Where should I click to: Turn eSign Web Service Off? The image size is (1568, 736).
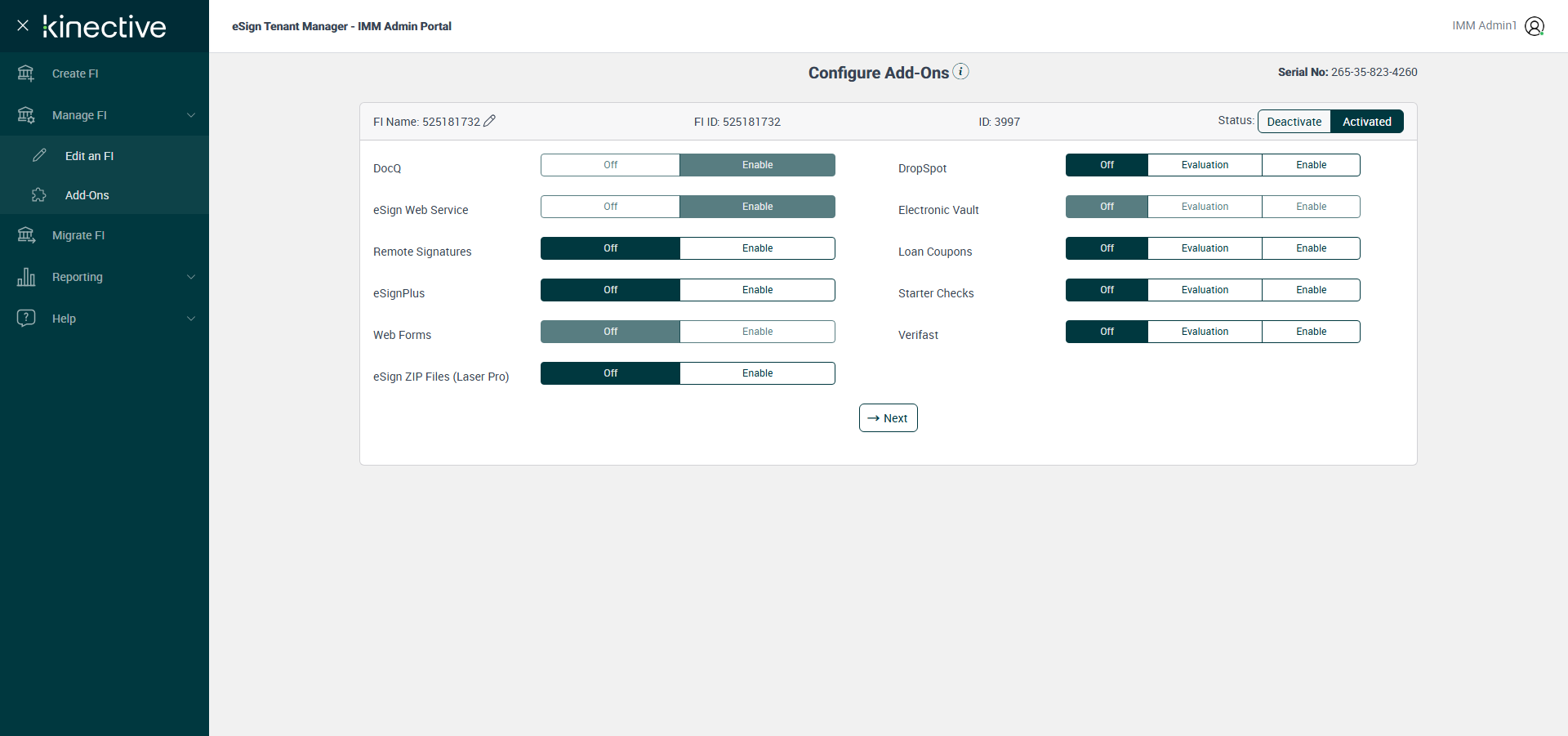[x=611, y=207]
